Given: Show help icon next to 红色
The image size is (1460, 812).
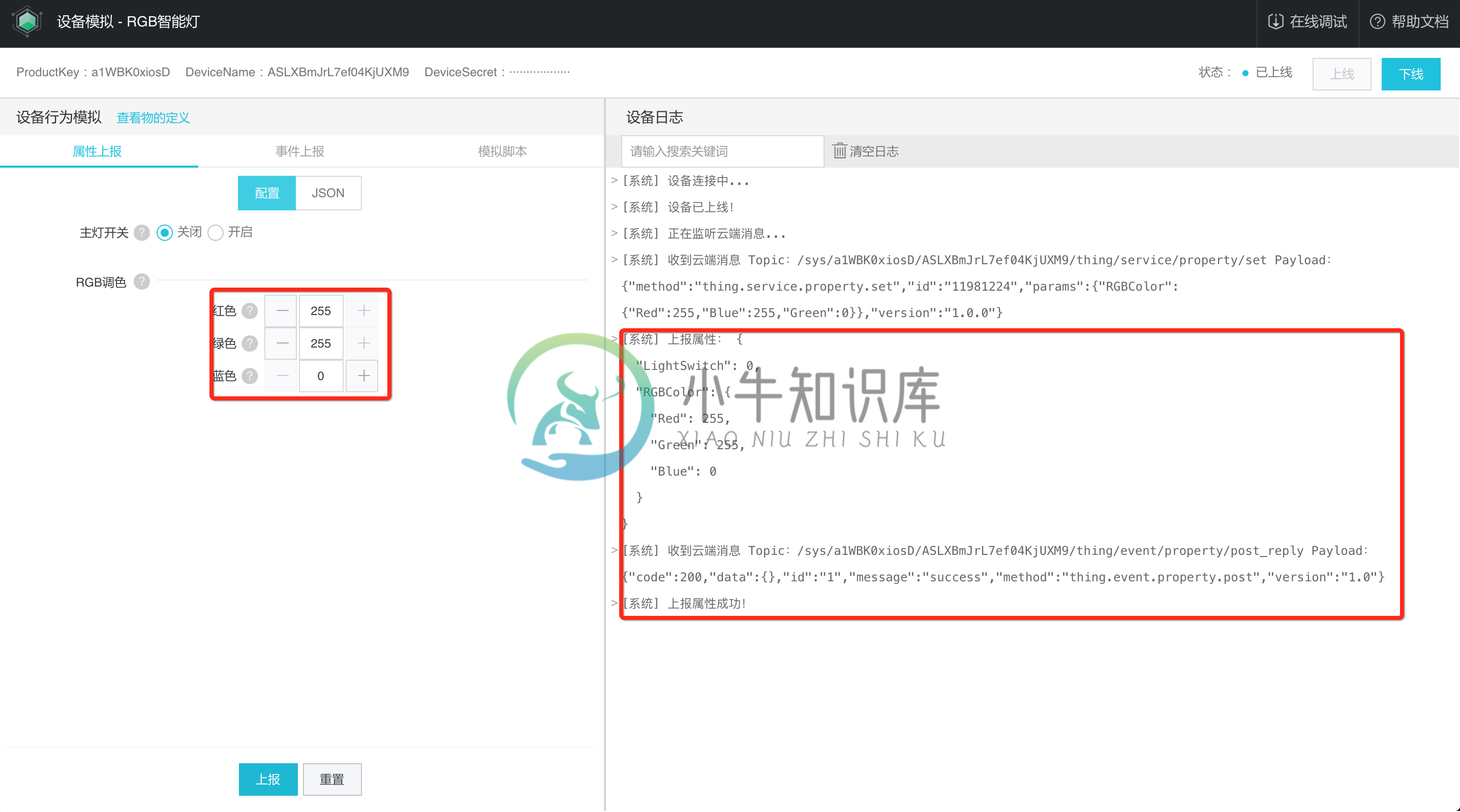Looking at the screenshot, I should point(250,310).
